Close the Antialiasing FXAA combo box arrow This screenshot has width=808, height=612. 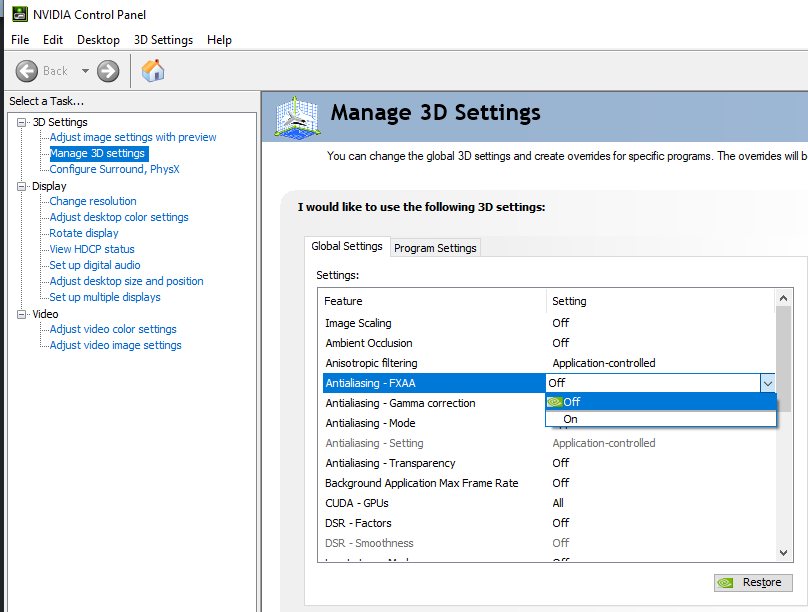pos(767,383)
